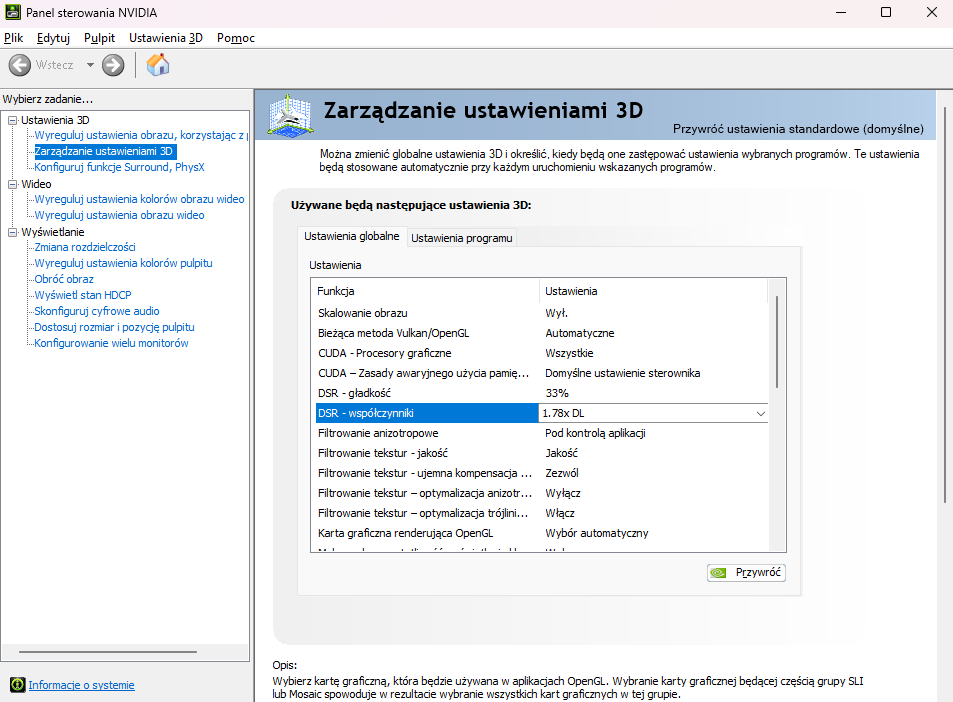
Task: Click the Forward arrow icon in toolbar
Action: point(113,65)
